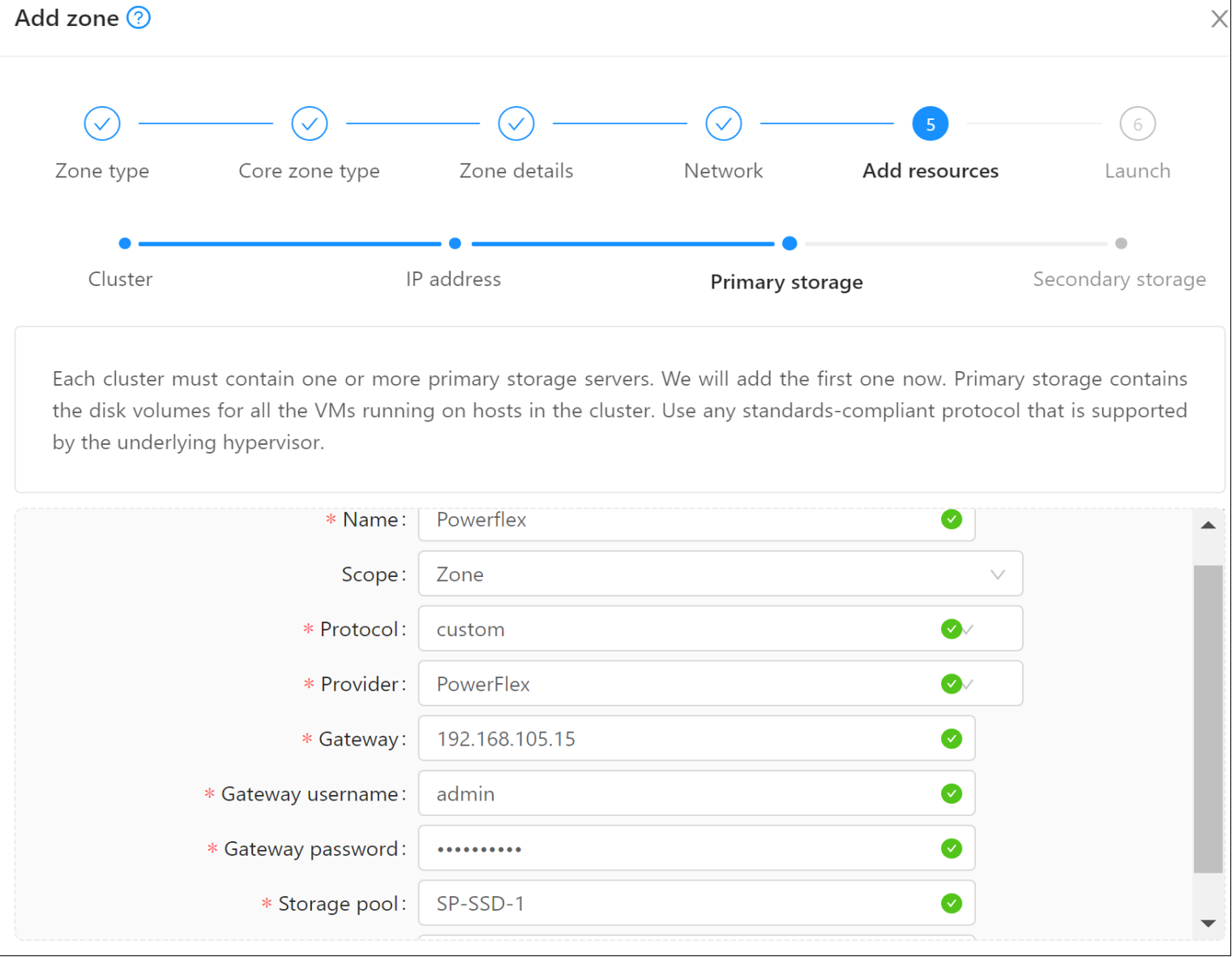Click the green check icon in Protocol field
The height and width of the screenshot is (957, 1232).
[952, 629]
